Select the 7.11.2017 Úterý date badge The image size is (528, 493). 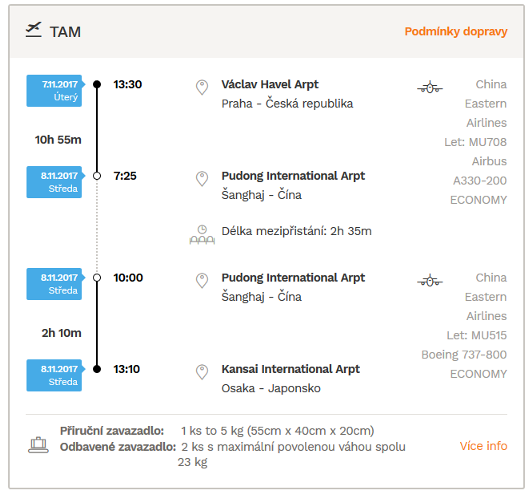[x=55, y=91]
